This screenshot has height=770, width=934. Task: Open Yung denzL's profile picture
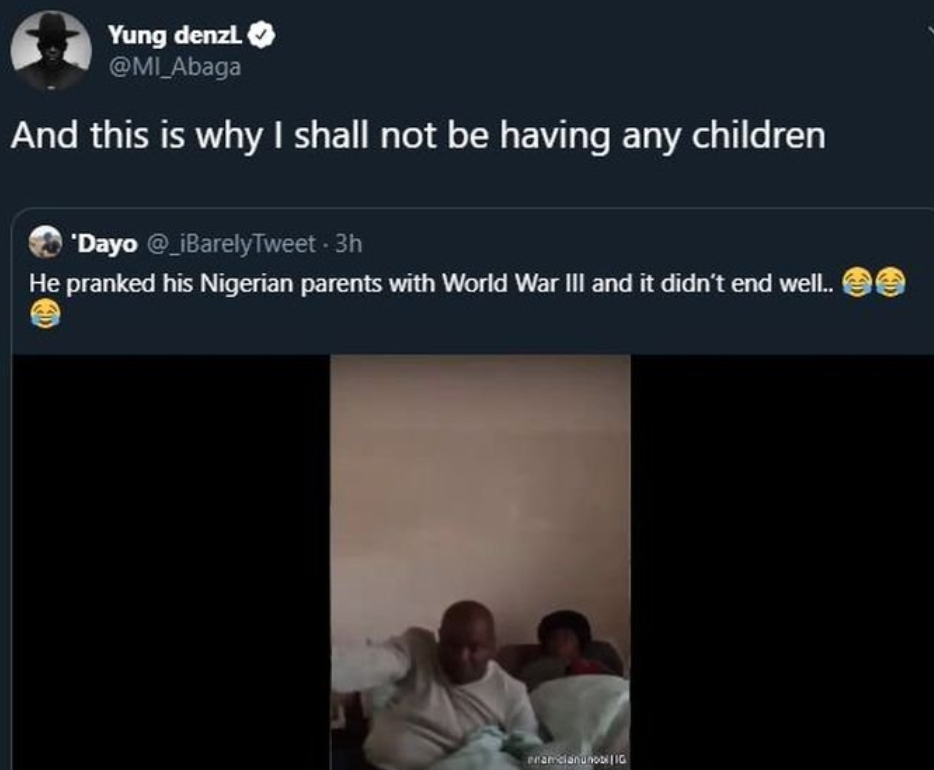(51, 51)
